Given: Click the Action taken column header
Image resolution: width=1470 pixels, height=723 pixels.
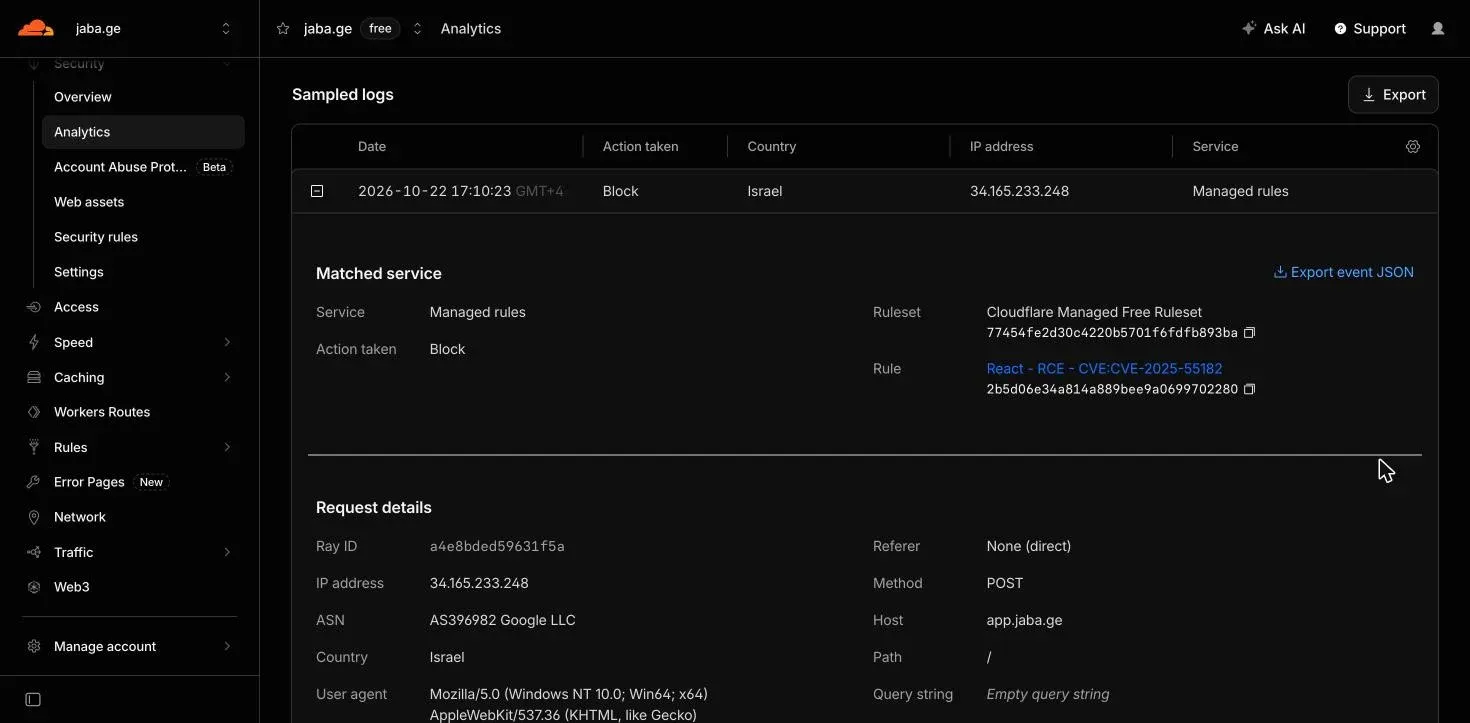Looking at the screenshot, I should (x=640, y=146).
